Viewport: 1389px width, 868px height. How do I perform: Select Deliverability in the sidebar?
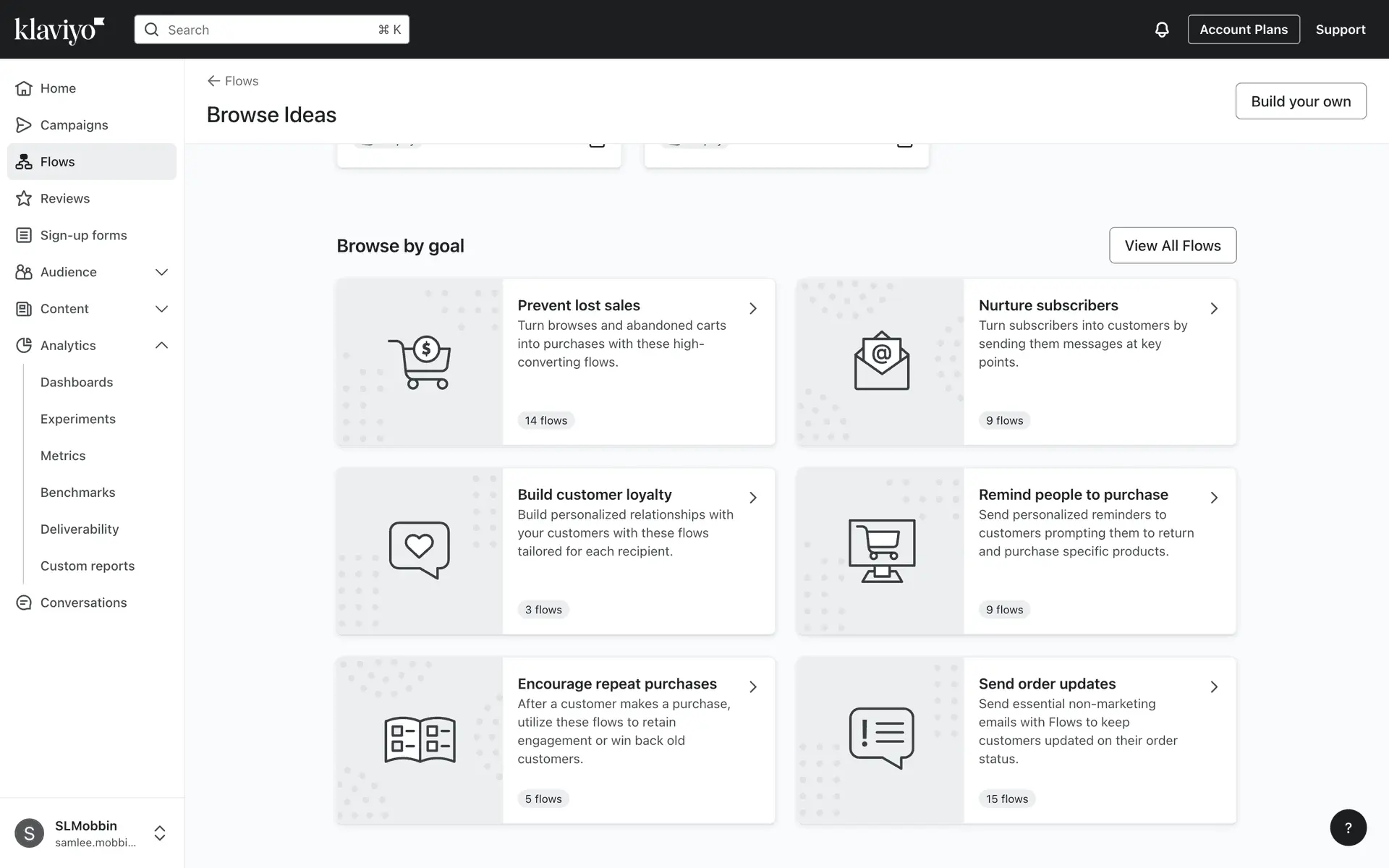[80, 529]
